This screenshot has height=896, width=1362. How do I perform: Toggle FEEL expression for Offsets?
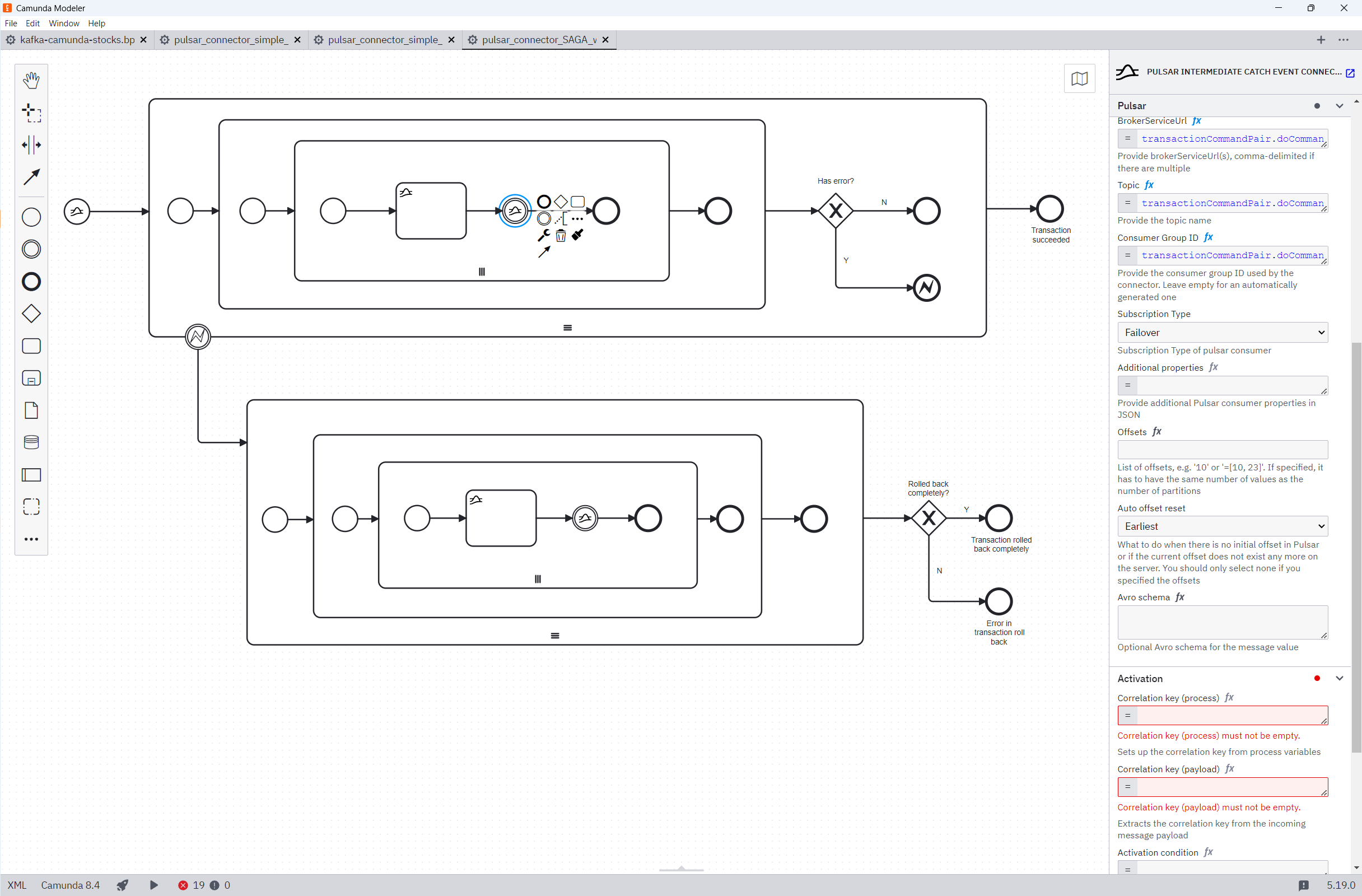click(1157, 431)
